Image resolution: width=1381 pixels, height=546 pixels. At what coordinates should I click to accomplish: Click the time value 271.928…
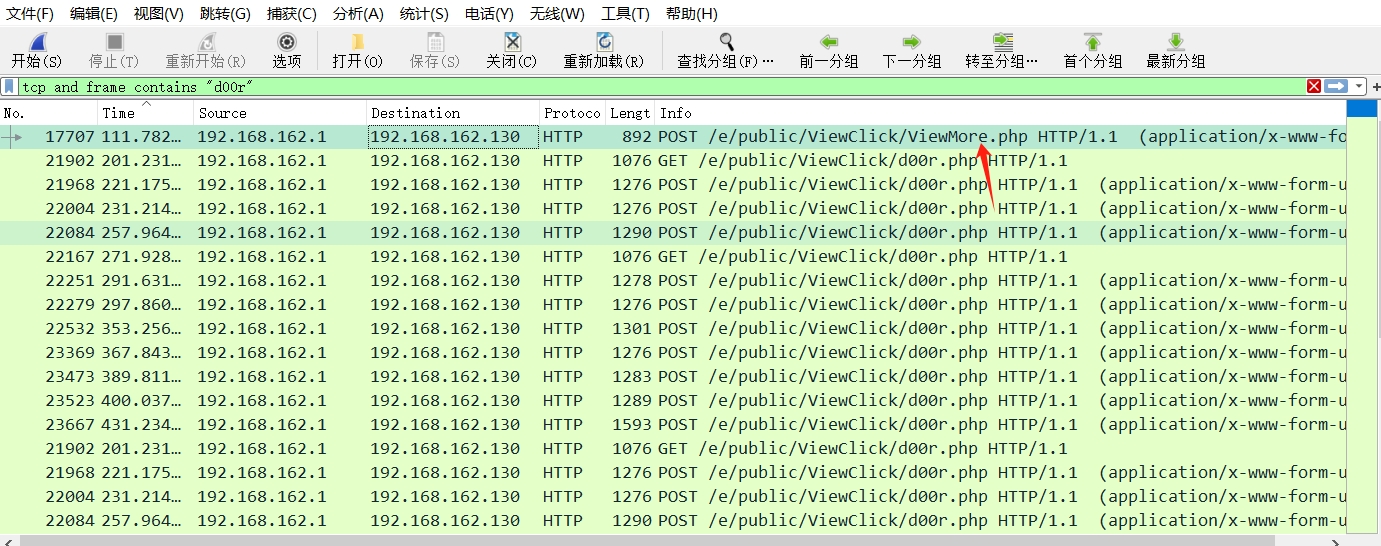pyautogui.click(x=143, y=257)
